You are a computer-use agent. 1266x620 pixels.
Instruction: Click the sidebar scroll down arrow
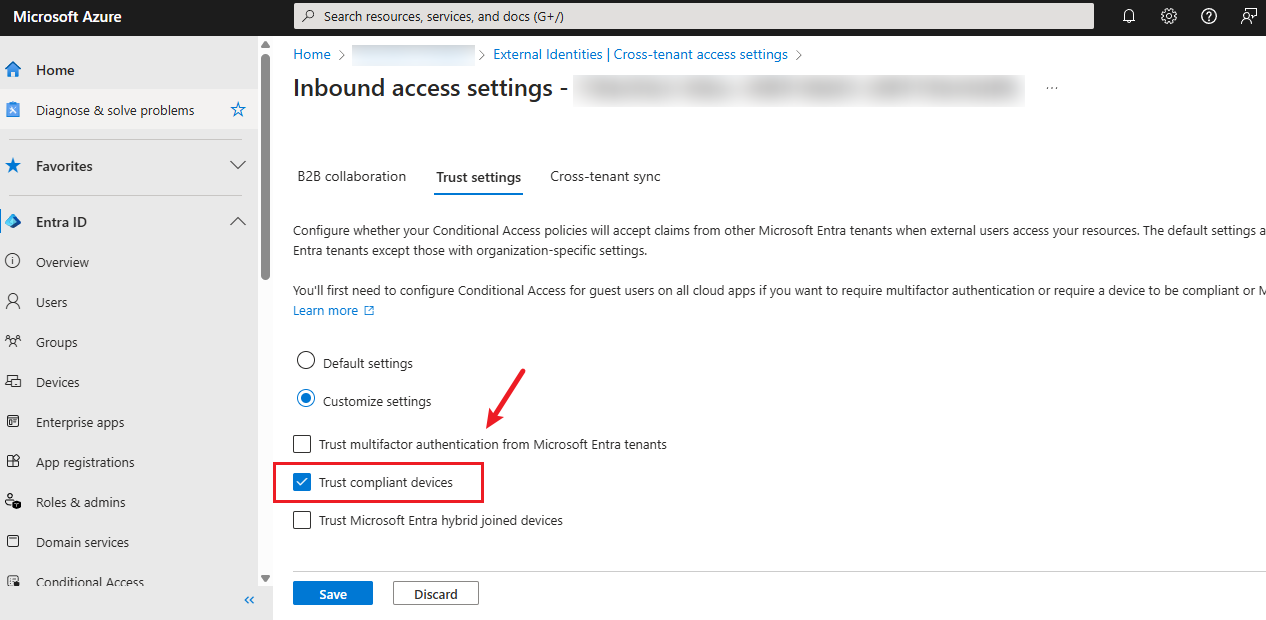tap(265, 578)
